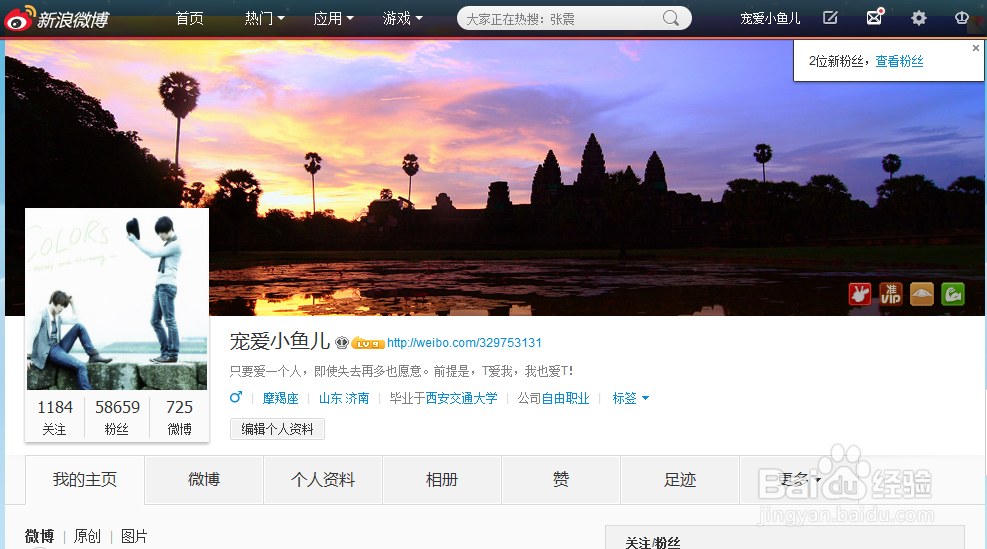Open the weibo.com/329753131 profile link
Screen dimensions: 987x549
464,342
